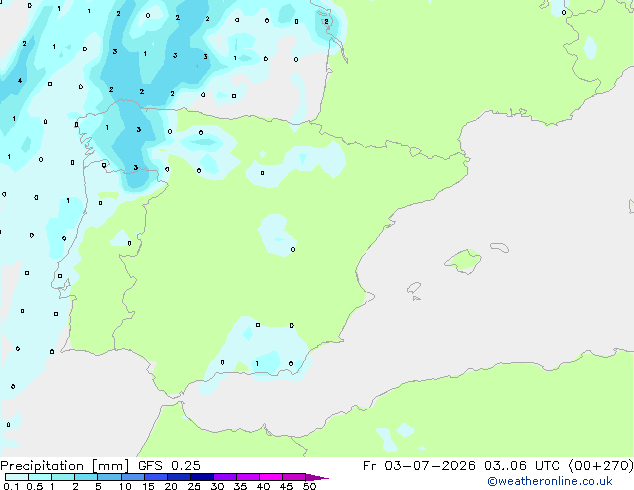Click the 0.5–1 mm legend color swatch
This screenshot has height=490, width=634.
40,477
